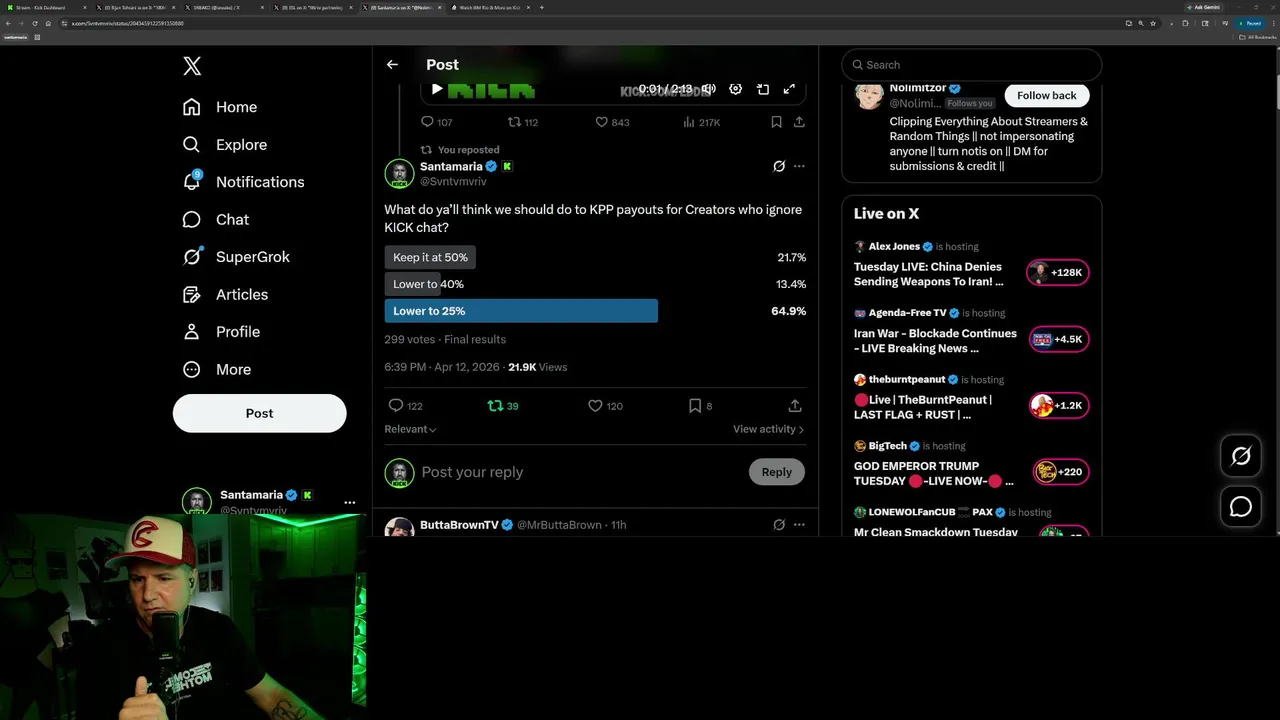Join Alex Jones live space +128K

[x=1057, y=272]
